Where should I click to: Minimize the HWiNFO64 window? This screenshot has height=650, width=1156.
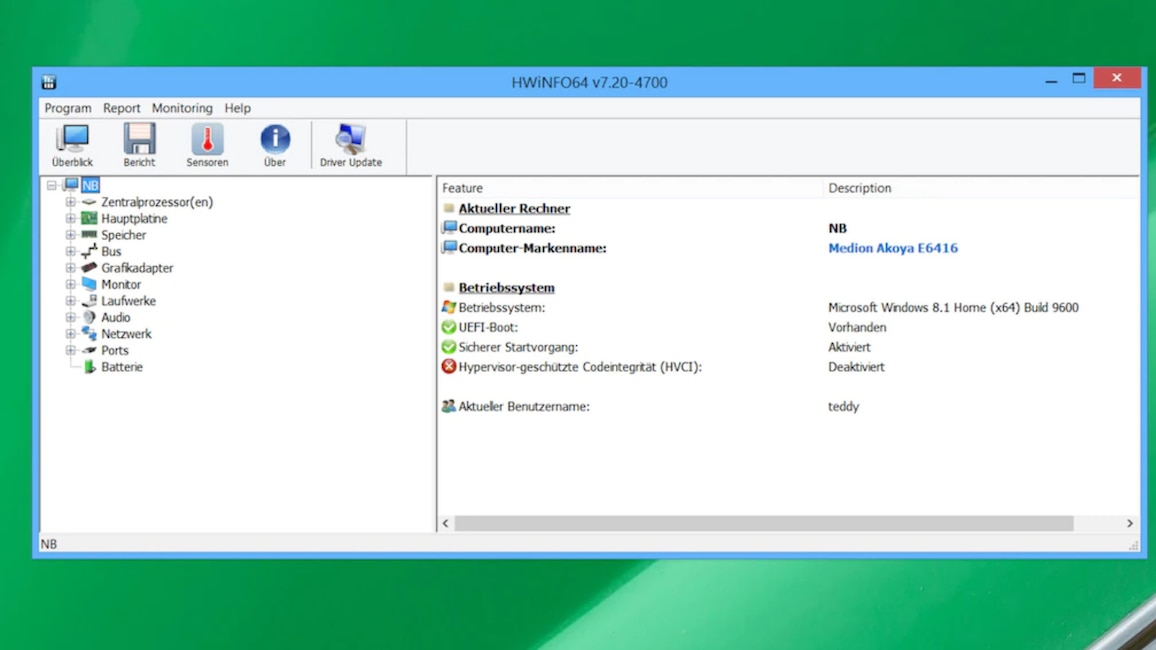click(1051, 80)
